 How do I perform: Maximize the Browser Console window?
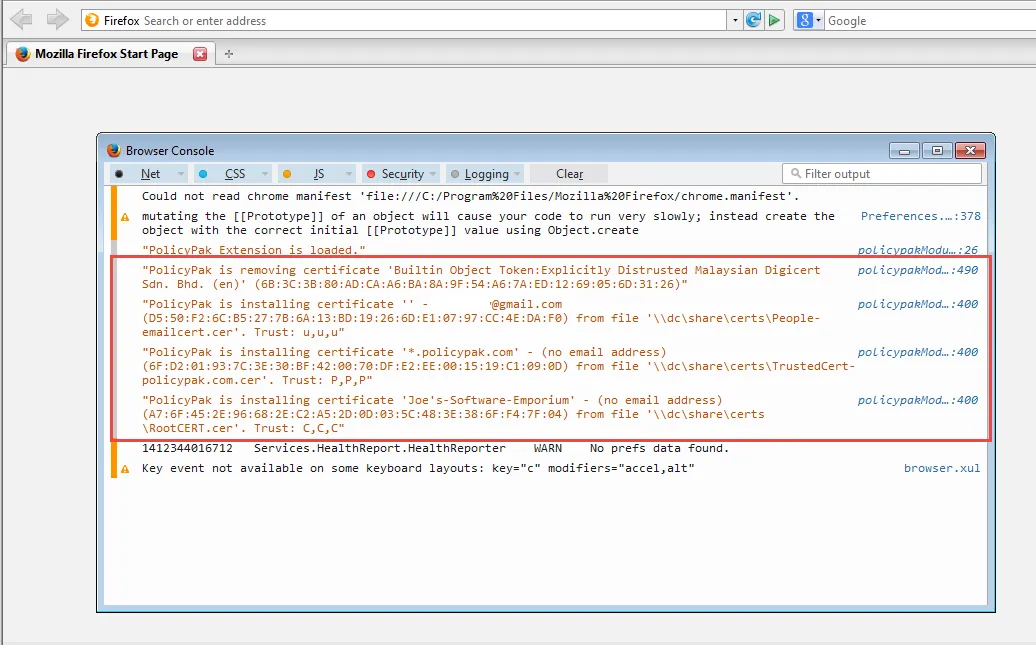pyautogui.click(x=937, y=151)
